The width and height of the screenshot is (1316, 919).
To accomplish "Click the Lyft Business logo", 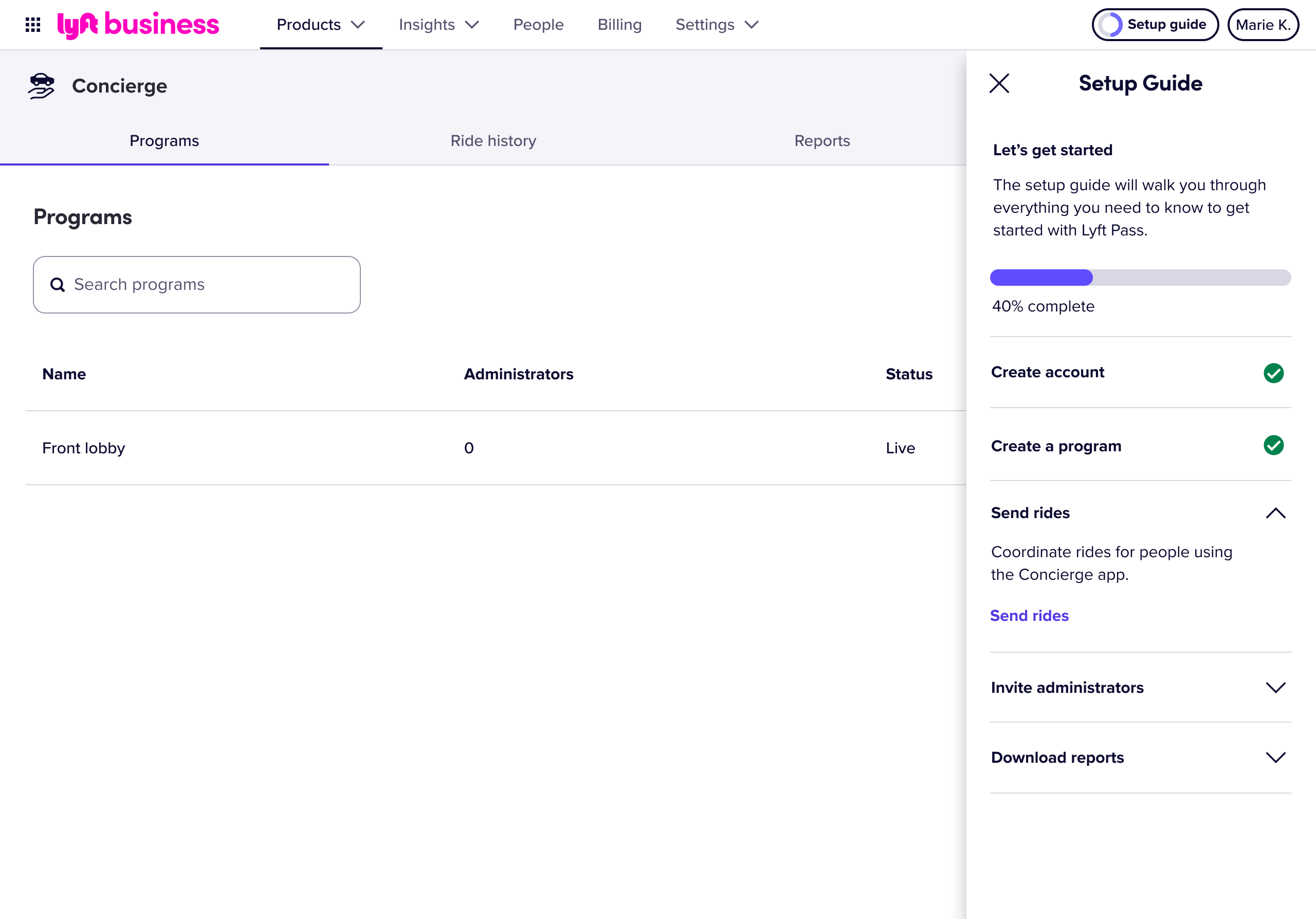I will point(138,25).
